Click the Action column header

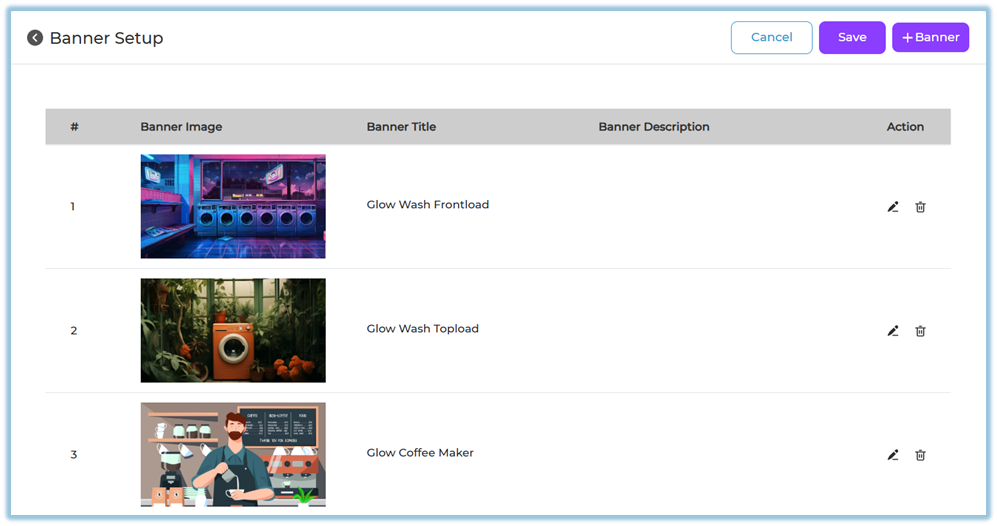905,127
